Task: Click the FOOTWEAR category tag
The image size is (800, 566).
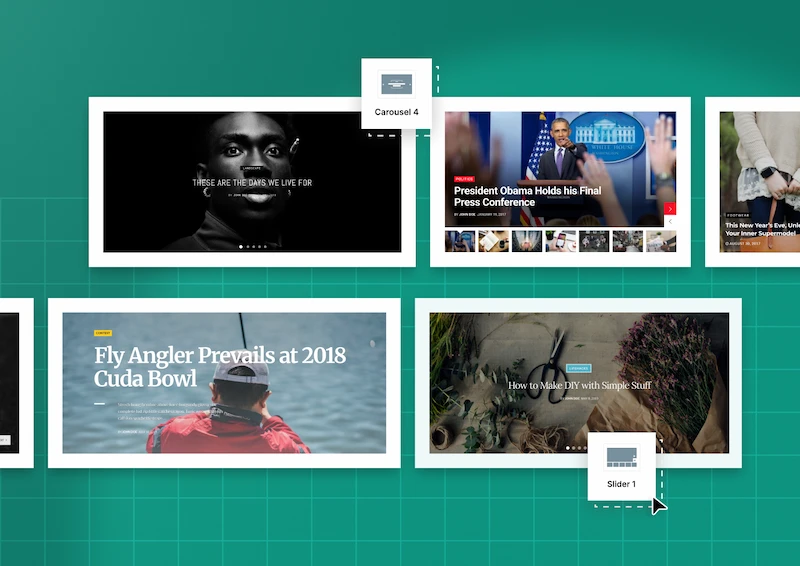Action: click(x=738, y=215)
